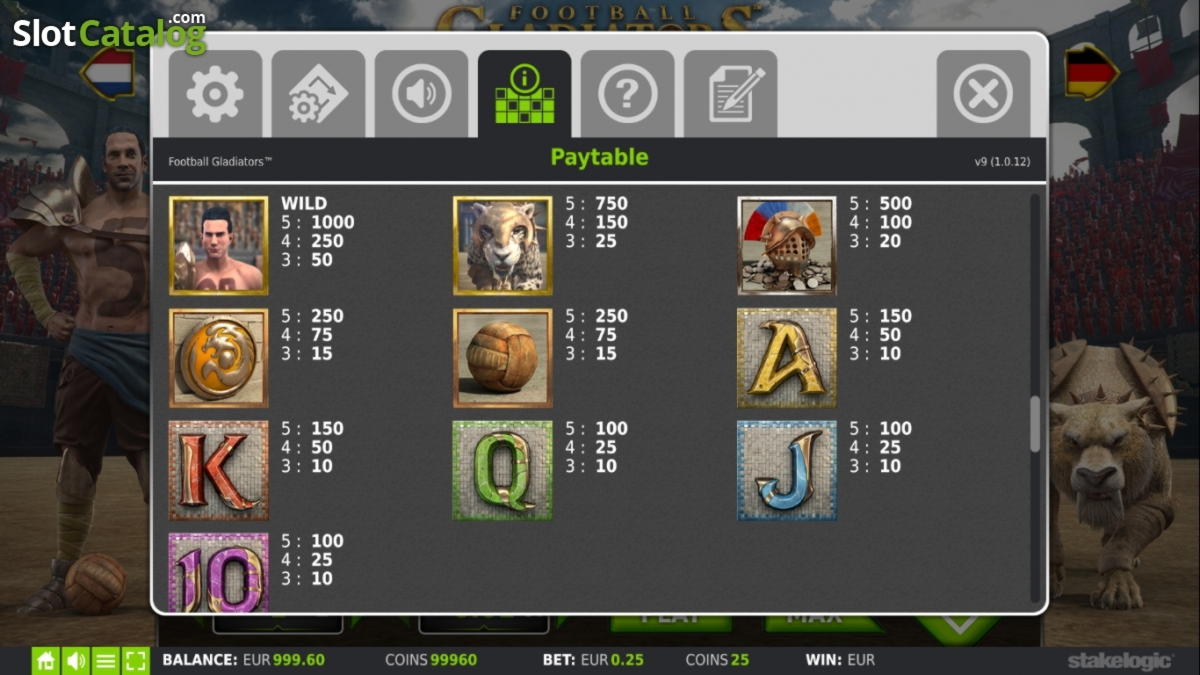Click the leather football symbol
This screenshot has height=675, width=1200.
[x=503, y=358]
